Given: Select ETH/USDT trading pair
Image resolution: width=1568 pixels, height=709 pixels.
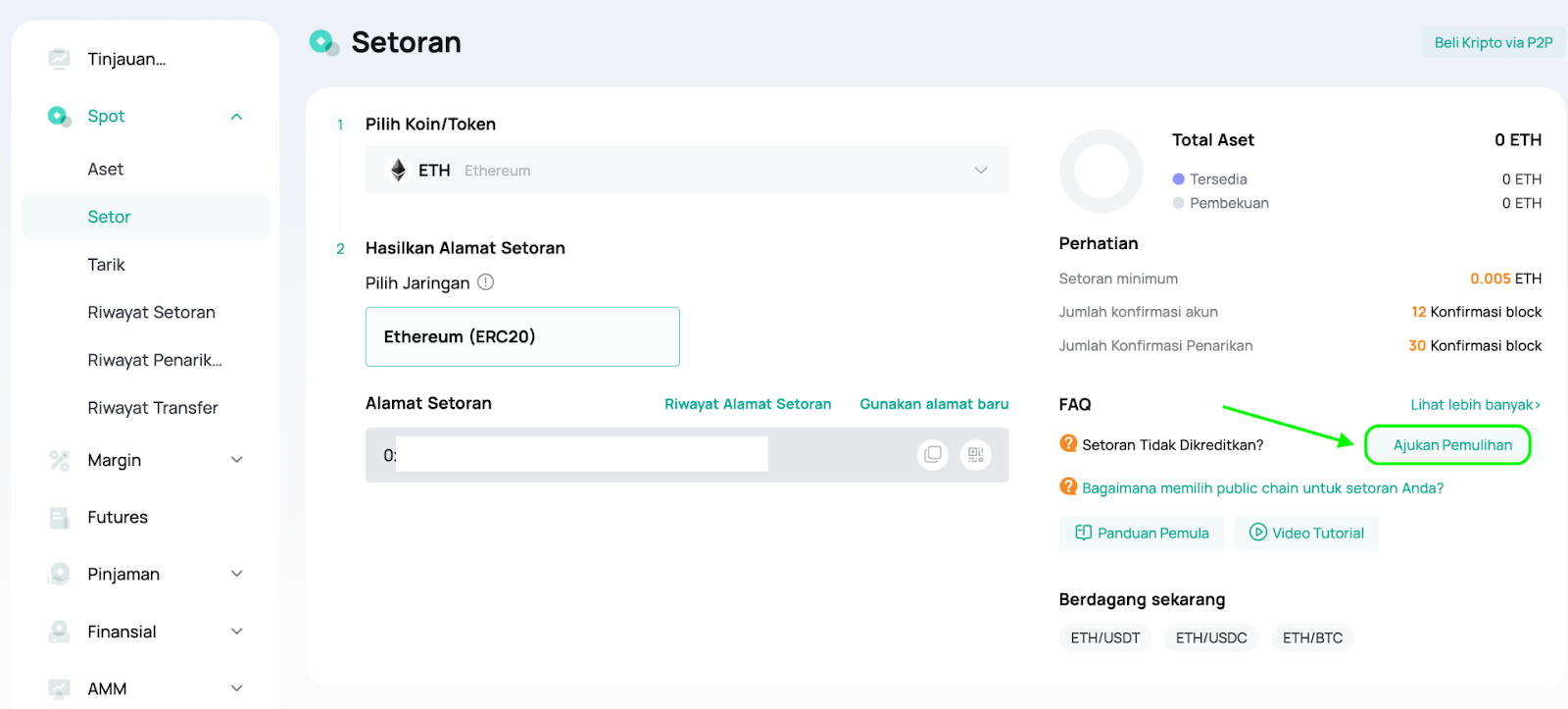Looking at the screenshot, I should (x=1105, y=637).
